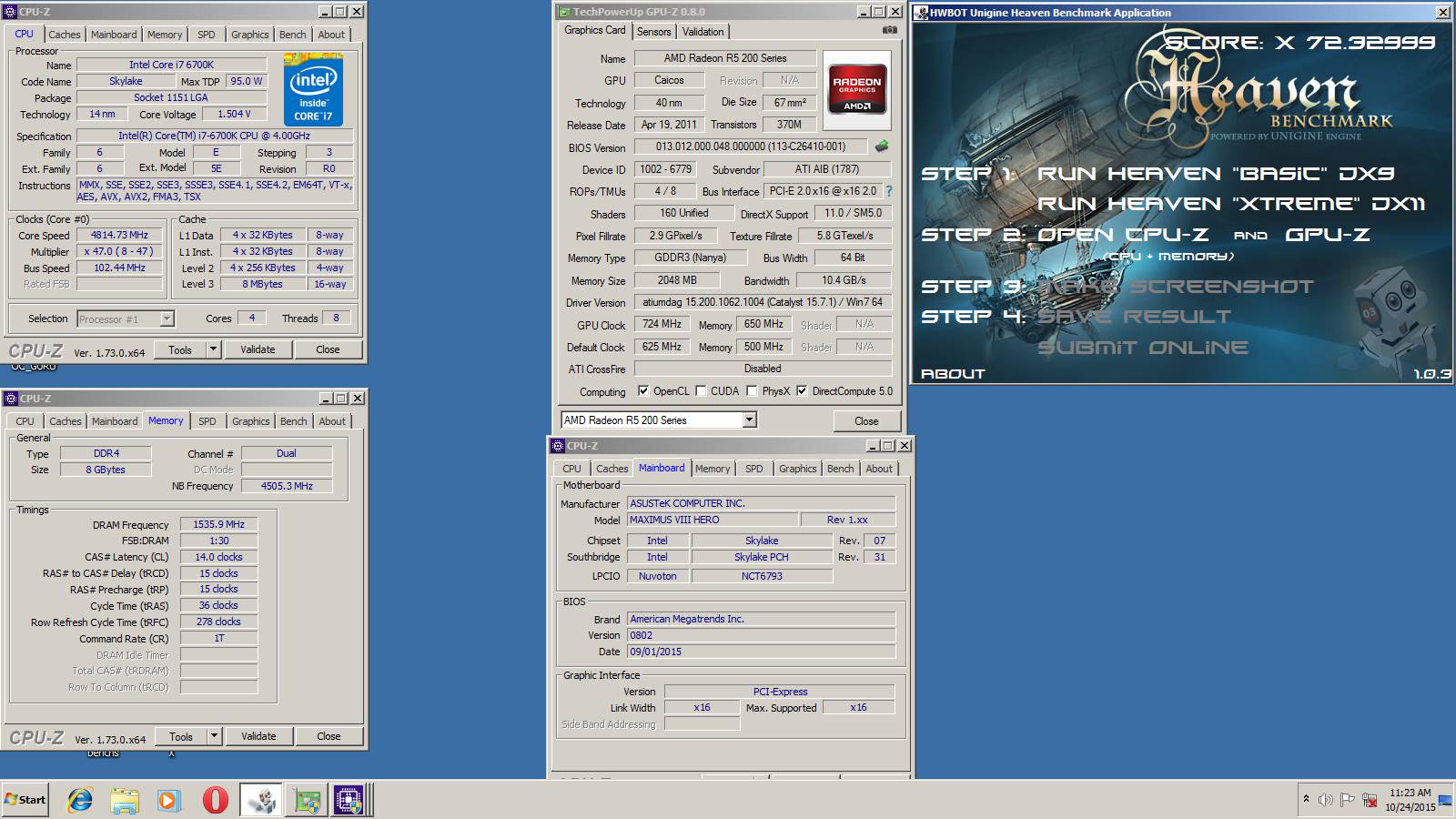Click CAS# Latency 14.0 clocks value
Viewport: 1456px width, 819px height.
[218, 557]
